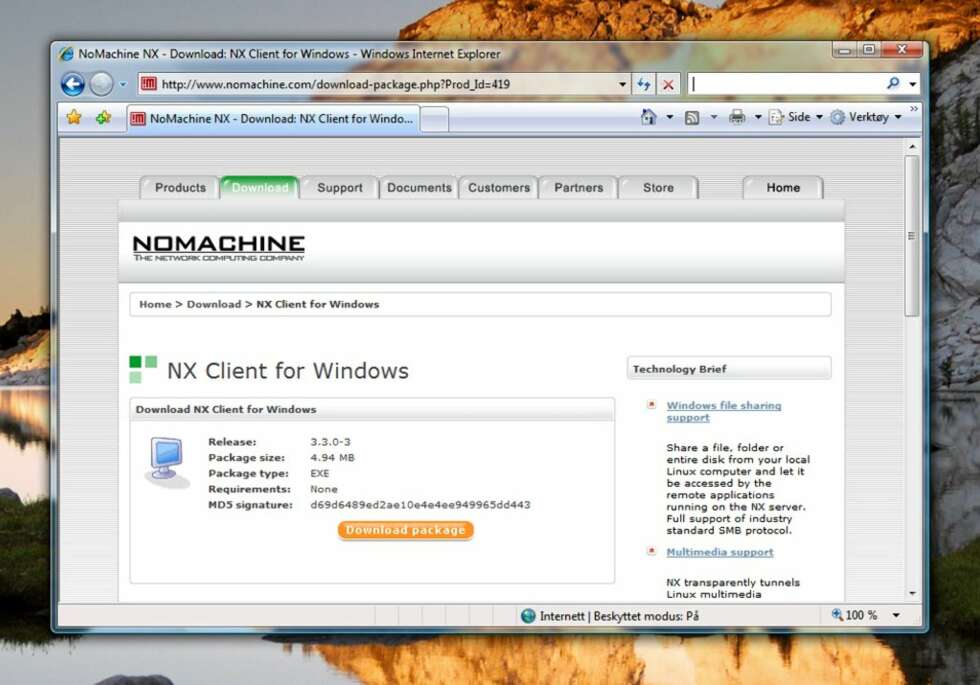Open the Partners site tab

click(x=579, y=188)
